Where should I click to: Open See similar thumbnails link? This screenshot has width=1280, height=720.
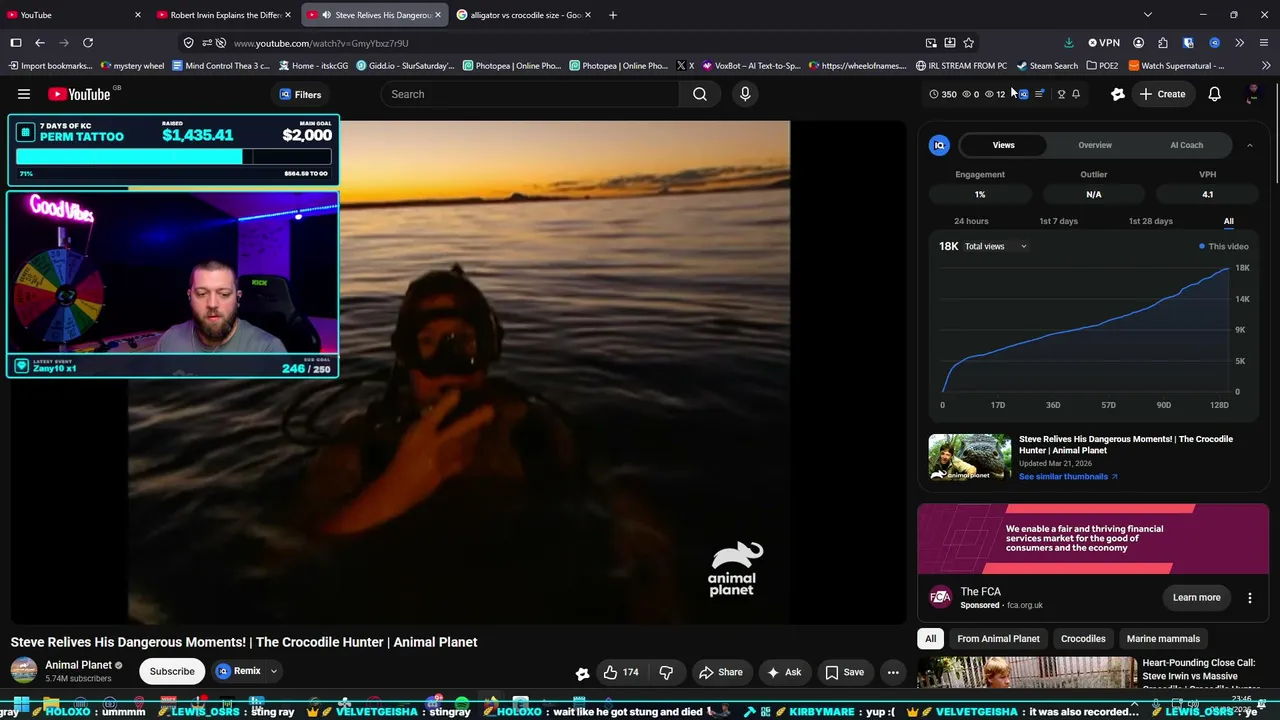1068,477
